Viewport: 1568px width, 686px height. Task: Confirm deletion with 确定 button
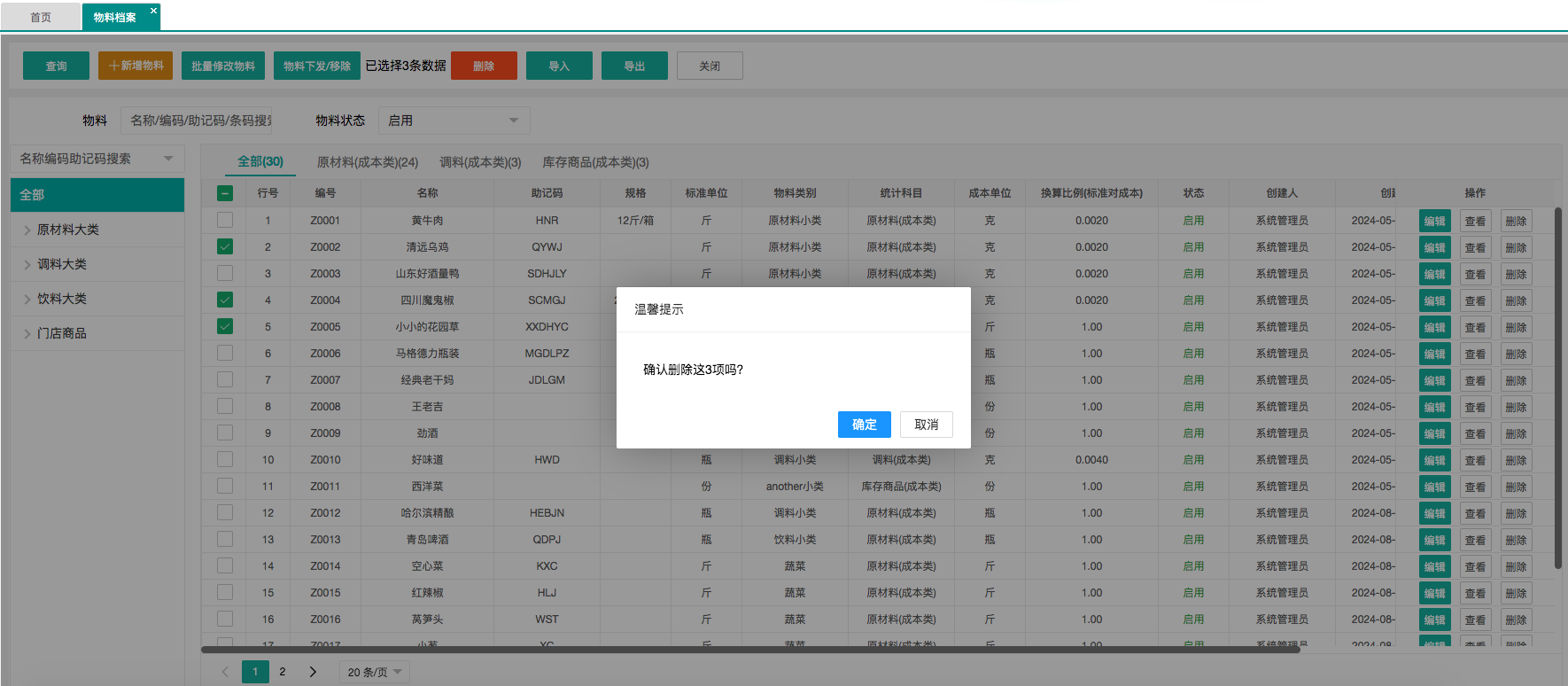pos(864,425)
